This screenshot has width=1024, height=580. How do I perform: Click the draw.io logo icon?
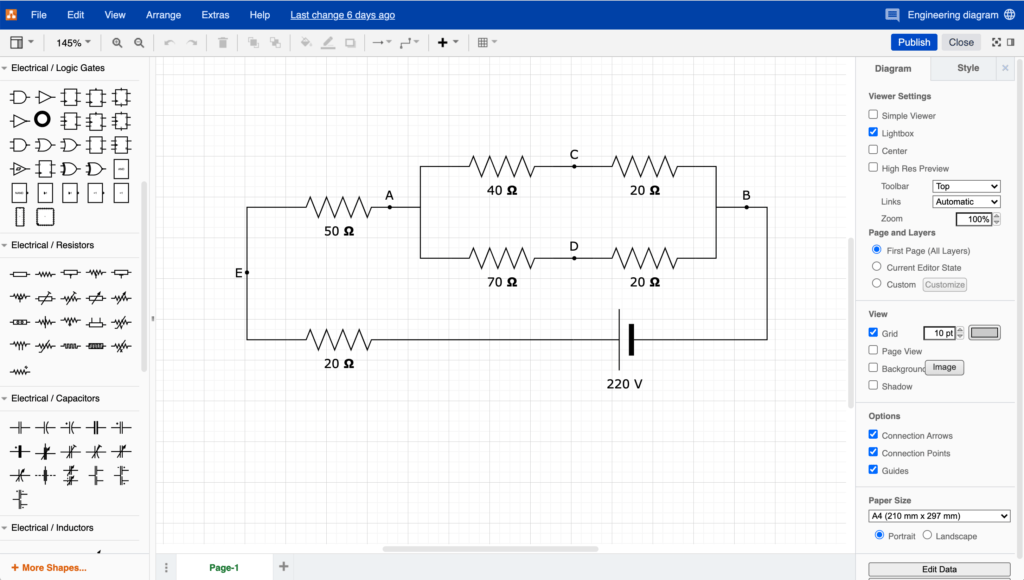[11, 14]
